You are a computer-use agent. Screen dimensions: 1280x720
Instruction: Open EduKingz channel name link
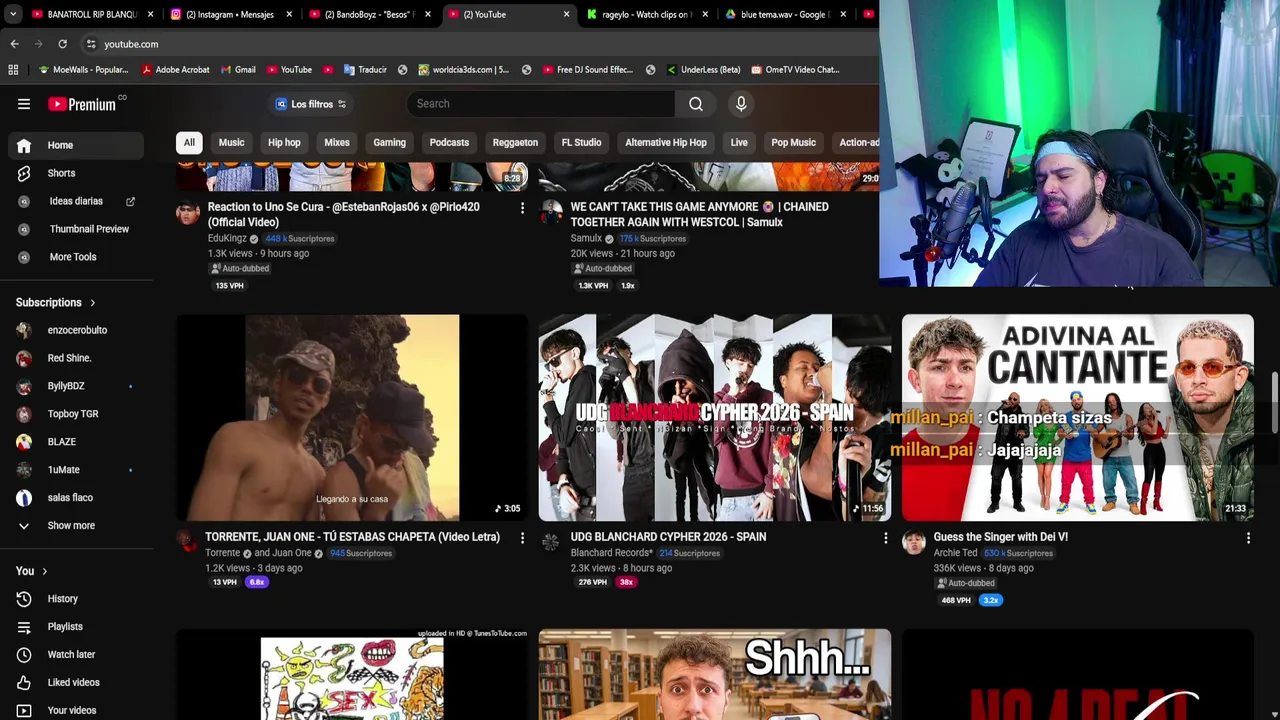coord(227,239)
